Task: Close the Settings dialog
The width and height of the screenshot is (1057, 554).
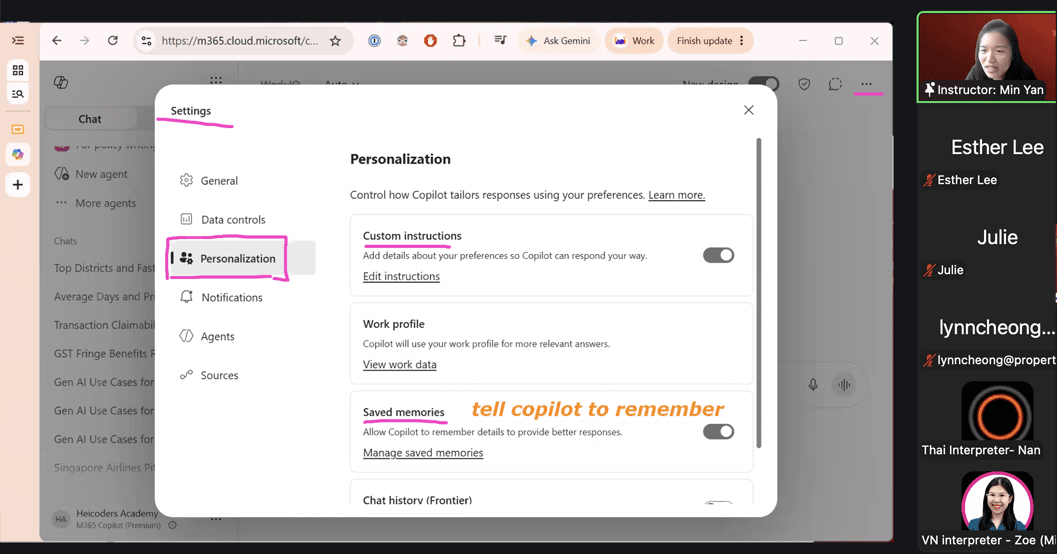Action: [748, 110]
